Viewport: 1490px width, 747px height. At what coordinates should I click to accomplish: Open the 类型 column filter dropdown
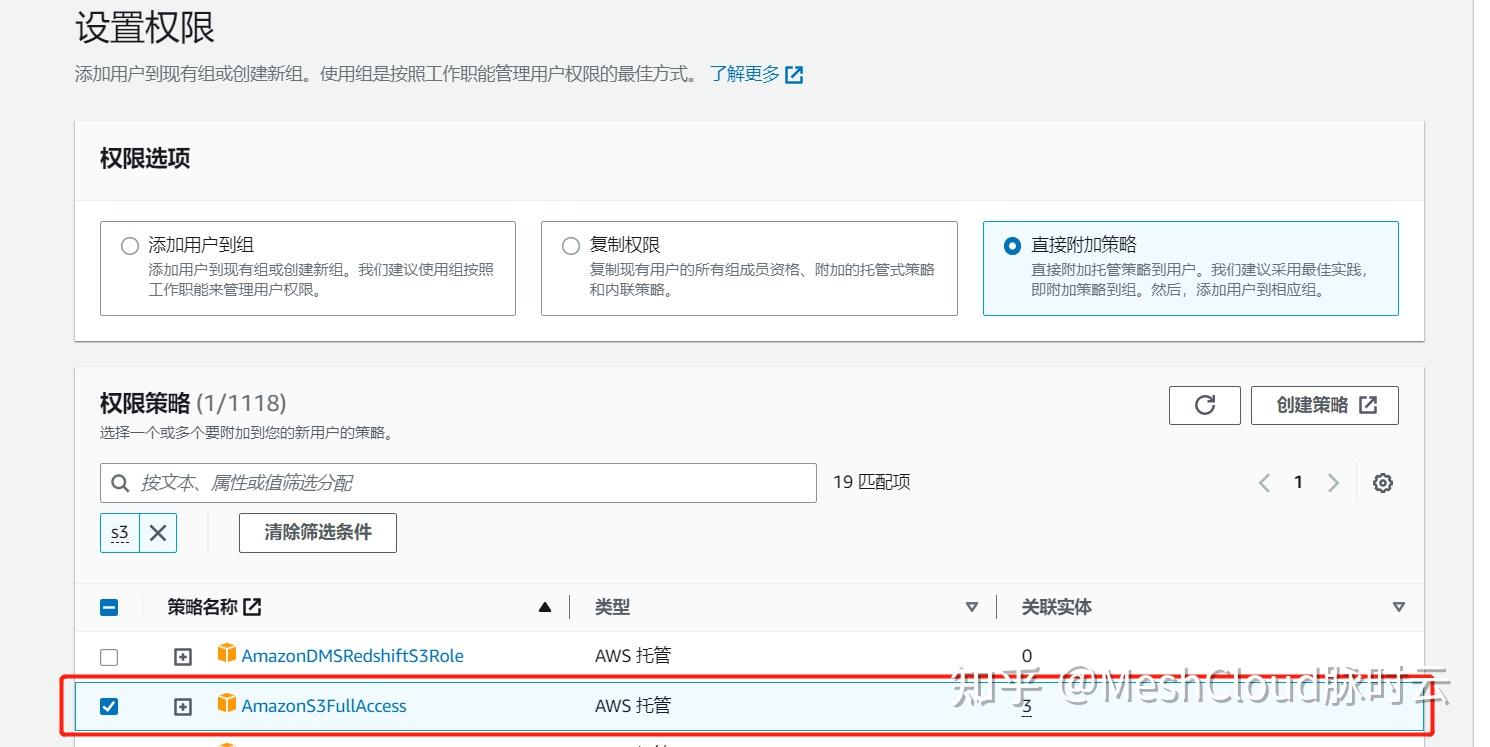[x=971, y=606]
